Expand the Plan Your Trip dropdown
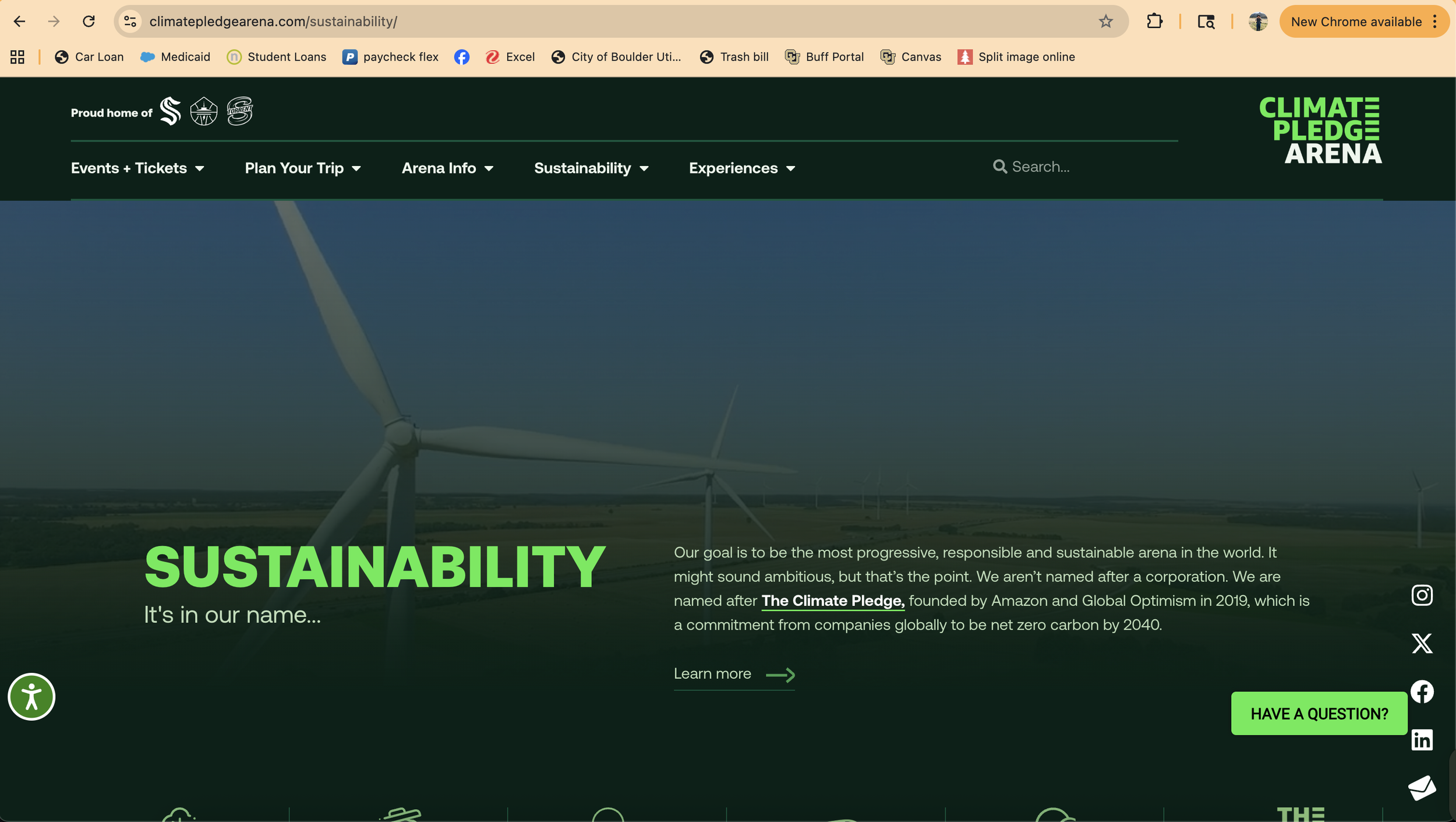1456x822 pixels. click(303, 168)
